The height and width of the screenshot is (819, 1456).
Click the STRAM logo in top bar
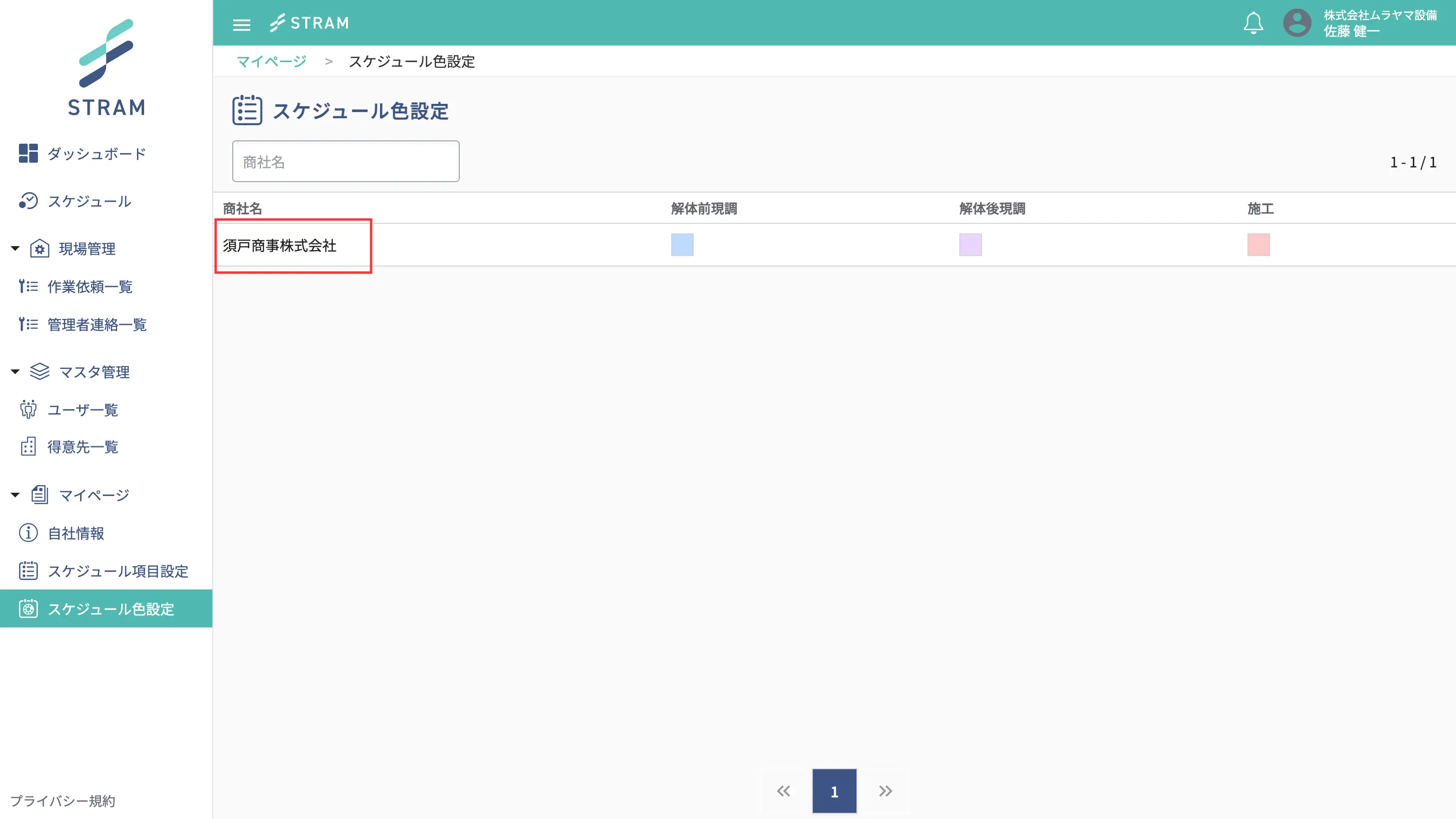(309, 23)
